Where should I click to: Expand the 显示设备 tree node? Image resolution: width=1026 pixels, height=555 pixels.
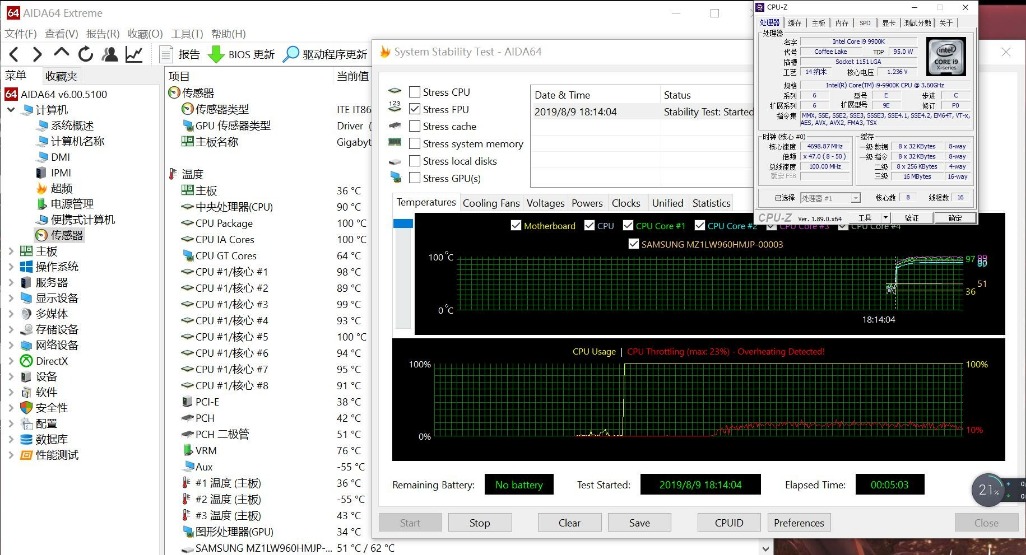pyautogui.click(x=10, y=298)
